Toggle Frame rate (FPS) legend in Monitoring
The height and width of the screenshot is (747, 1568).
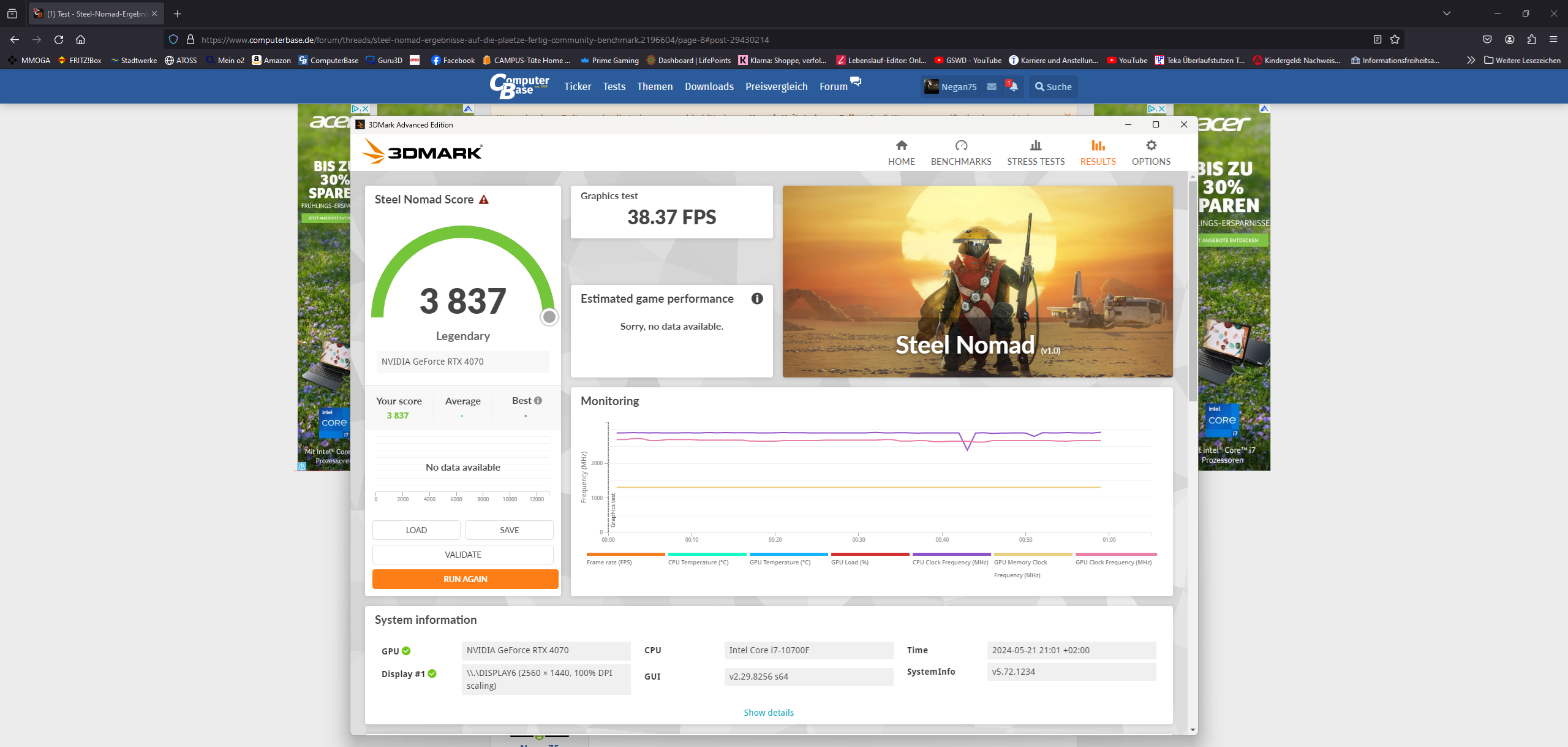pos(609,562)
